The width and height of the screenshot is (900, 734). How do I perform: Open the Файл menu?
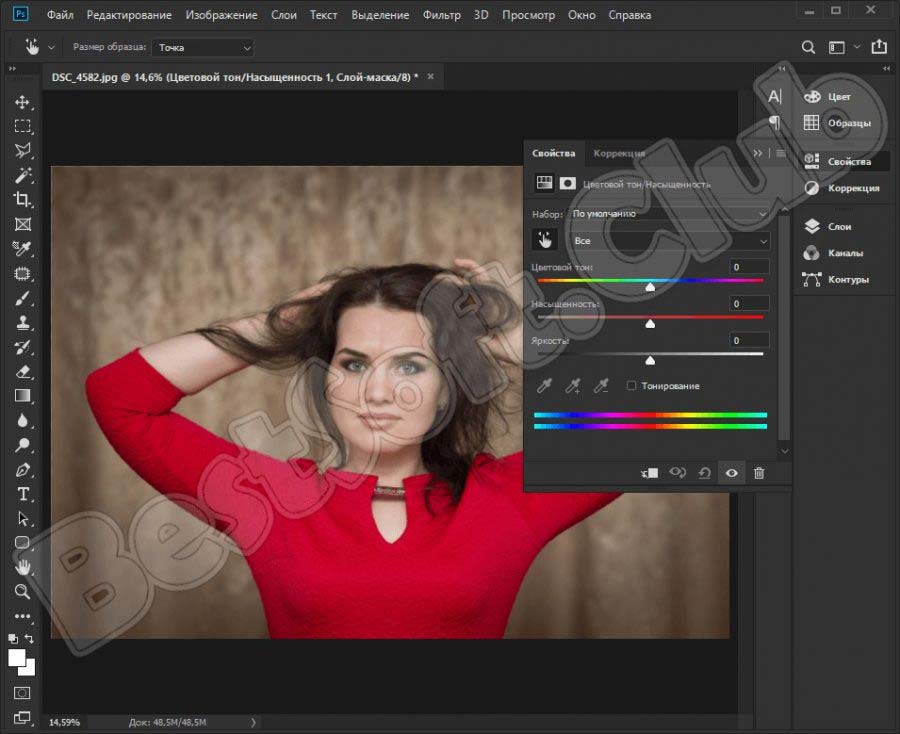pyautogui.click(x=60, y=15)
